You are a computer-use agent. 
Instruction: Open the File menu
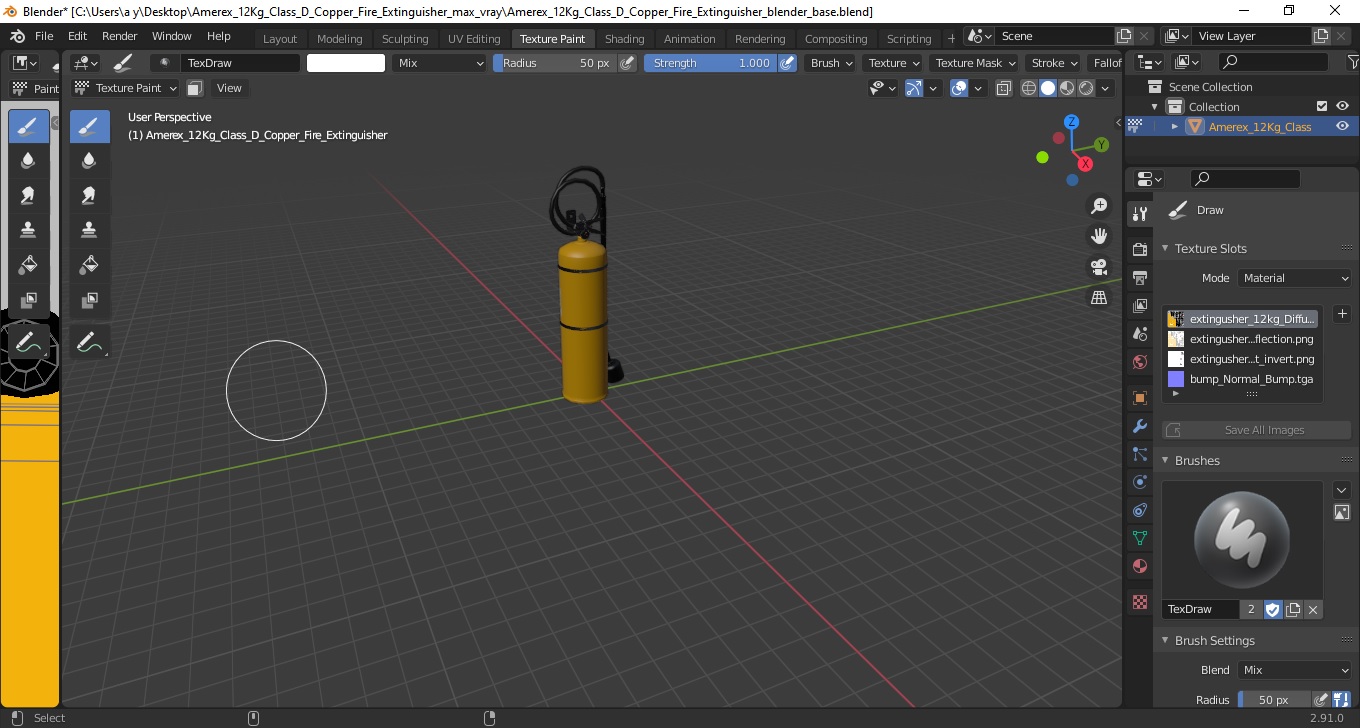point(44,36)
